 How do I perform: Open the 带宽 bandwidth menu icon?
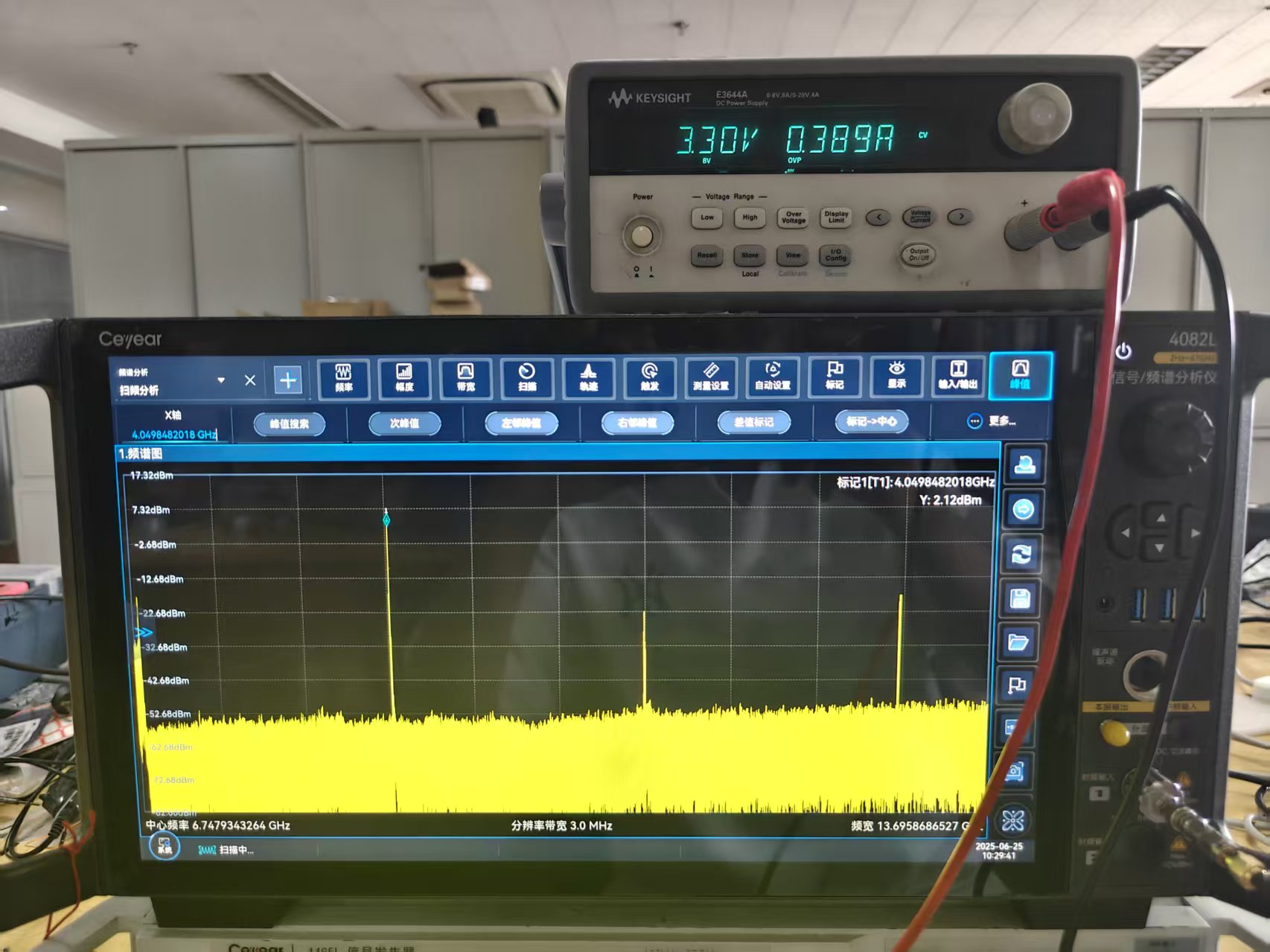click(x=465, y=378)
